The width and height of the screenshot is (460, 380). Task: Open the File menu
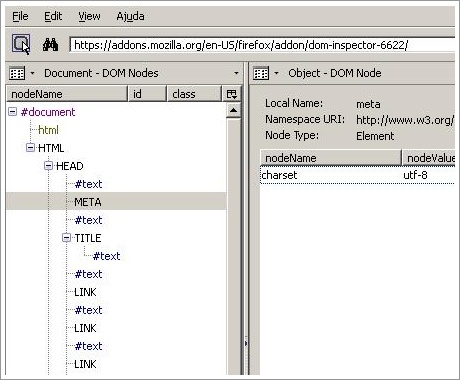20,16
